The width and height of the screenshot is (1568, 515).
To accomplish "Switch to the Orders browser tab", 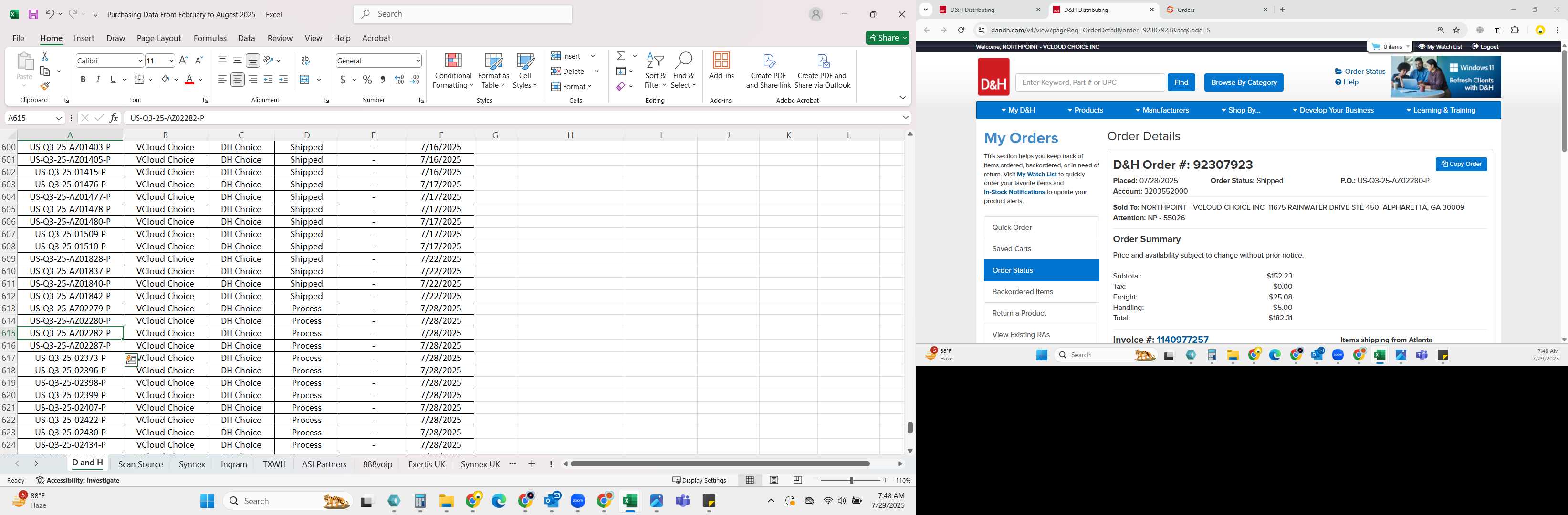I will point(1217,10).
